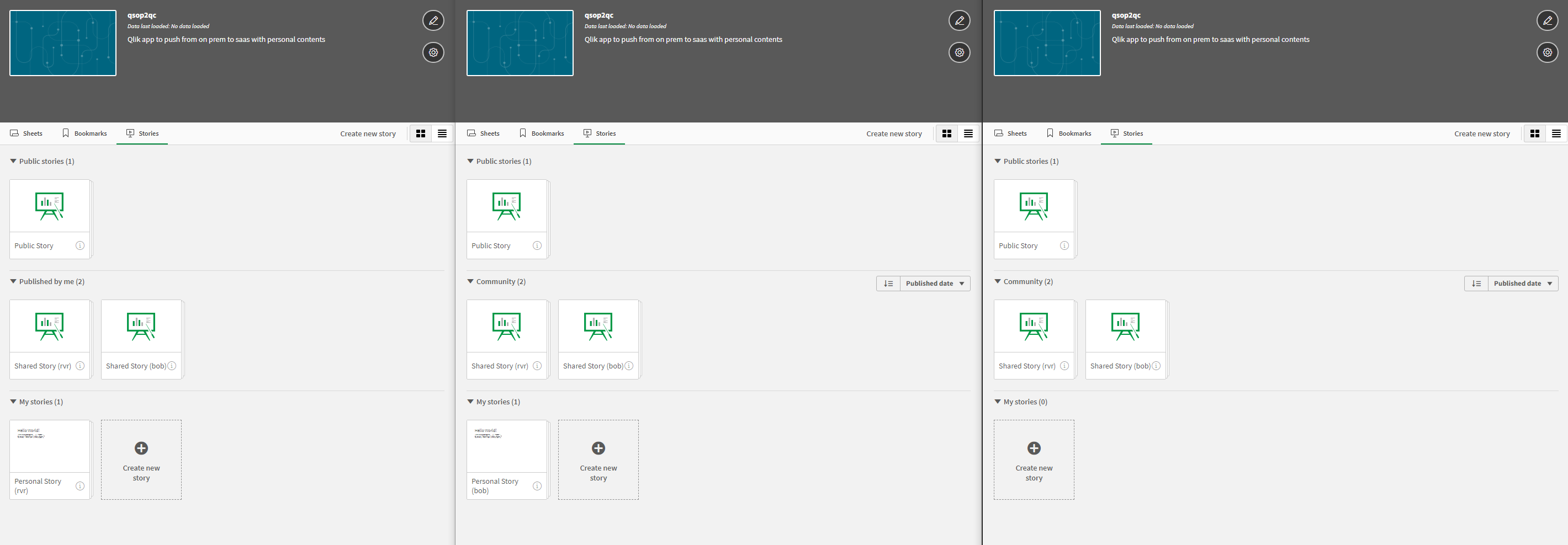Open Public Story thumbnail in the left panel

(x=49, y=206)
